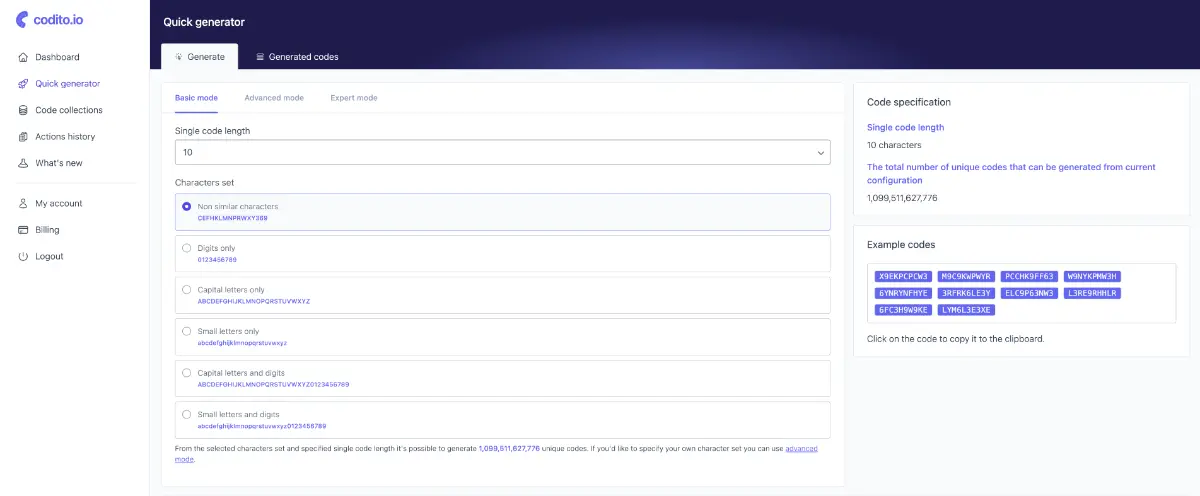Click the 'abcdefghijklmnopqrstuvwxyz0123456789' sample text

[262, 426]
